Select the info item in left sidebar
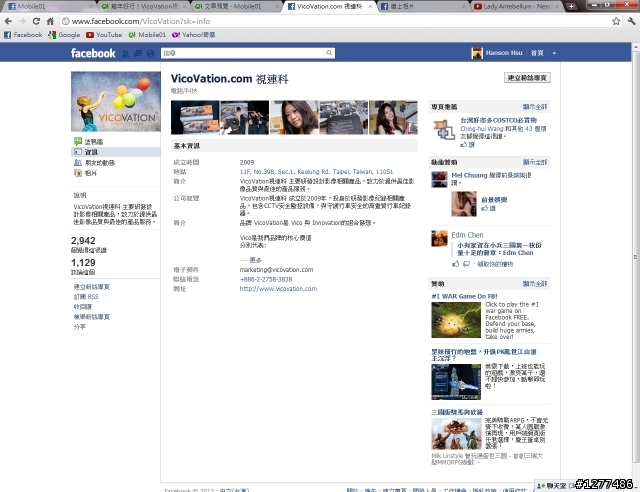This screenshot has height=492, width=640. point(116,152)
